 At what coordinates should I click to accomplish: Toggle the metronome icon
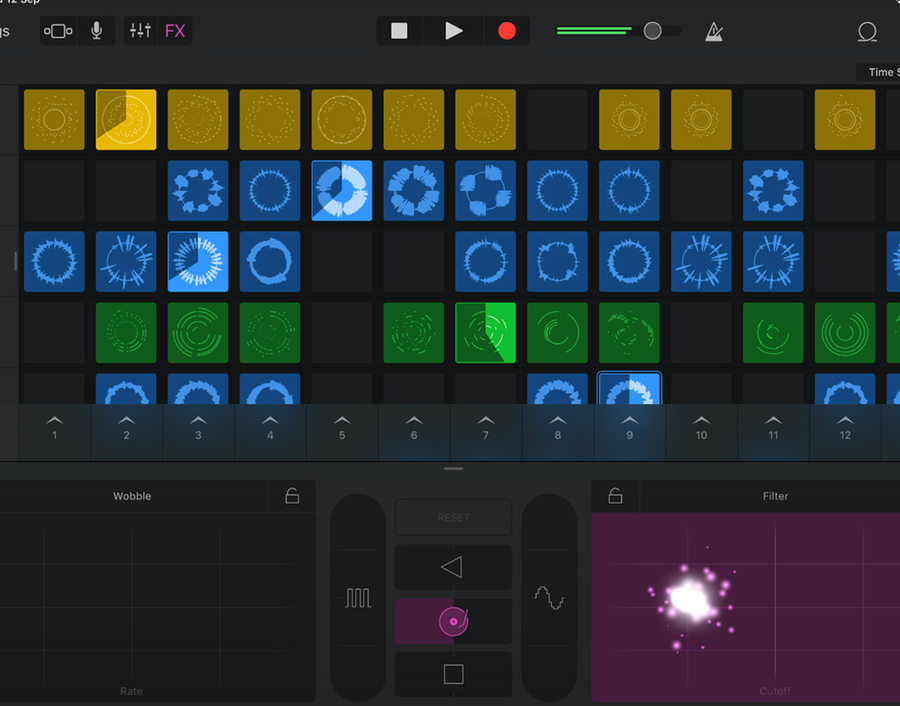(713, 31)
